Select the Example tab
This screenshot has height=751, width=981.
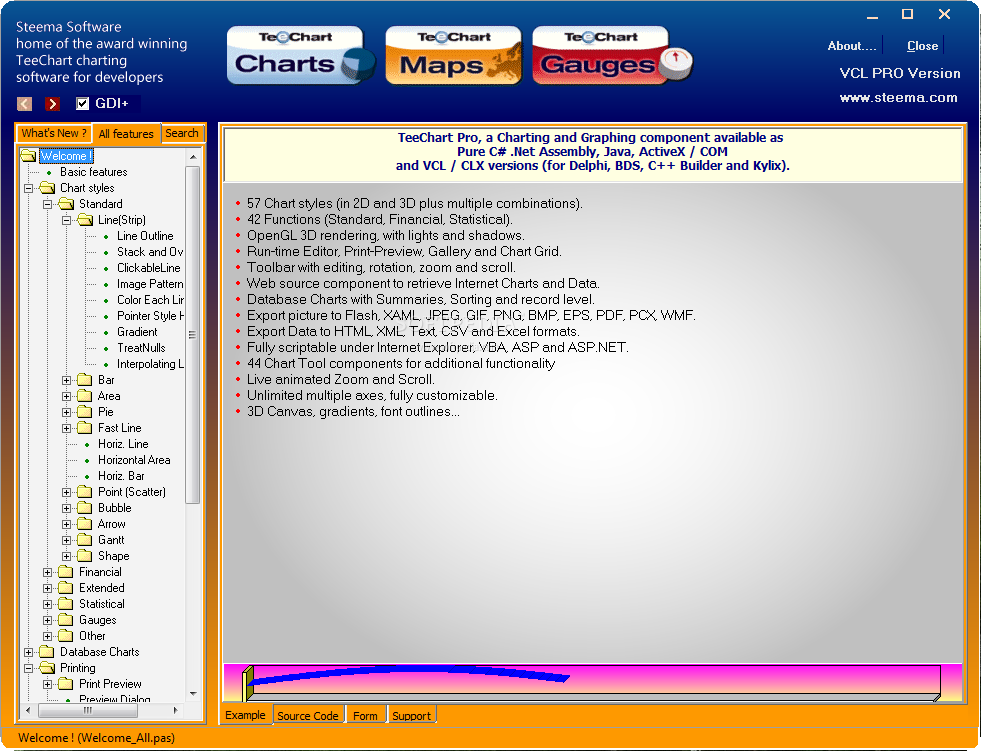point(245,715)
